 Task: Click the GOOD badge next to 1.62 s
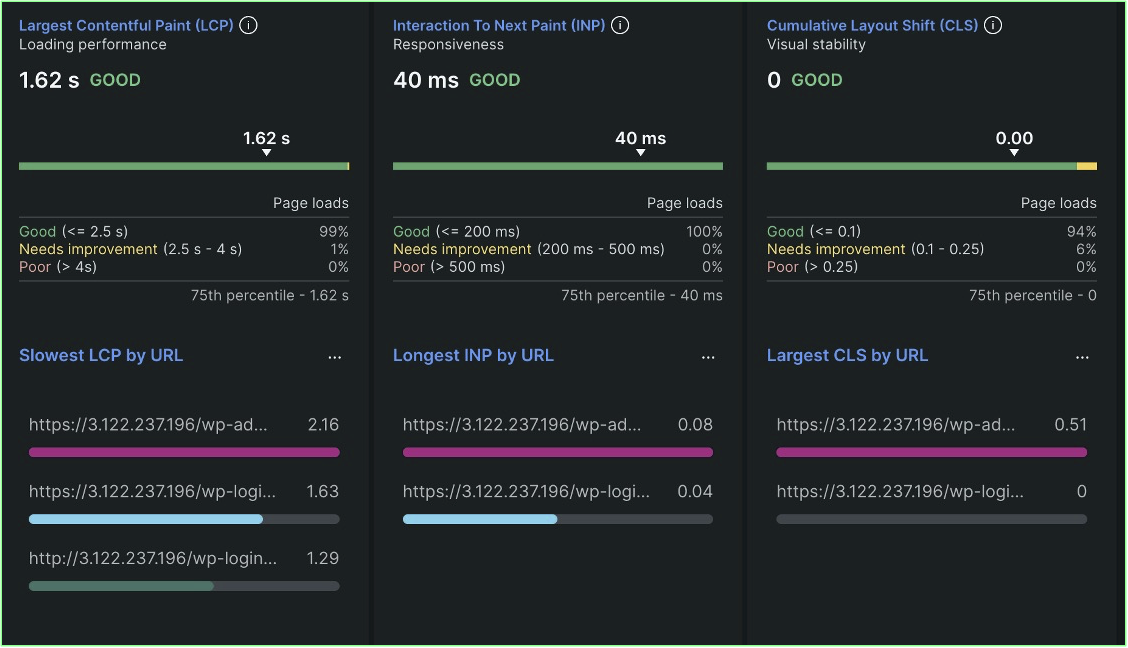click(x=115, y=80)
